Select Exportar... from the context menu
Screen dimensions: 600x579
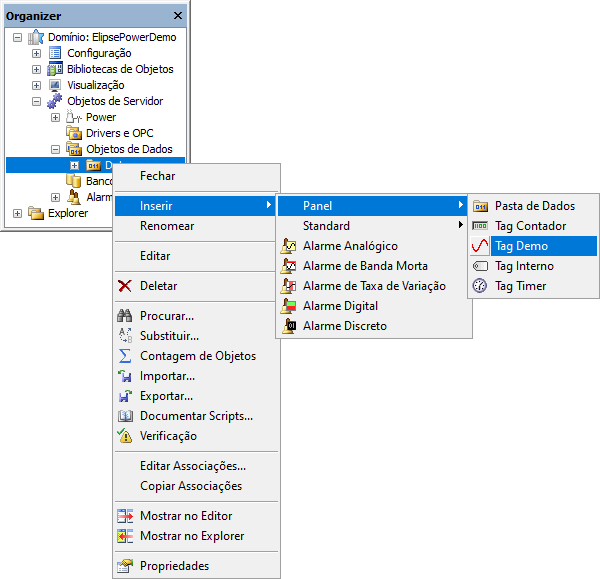click(166, 396)
